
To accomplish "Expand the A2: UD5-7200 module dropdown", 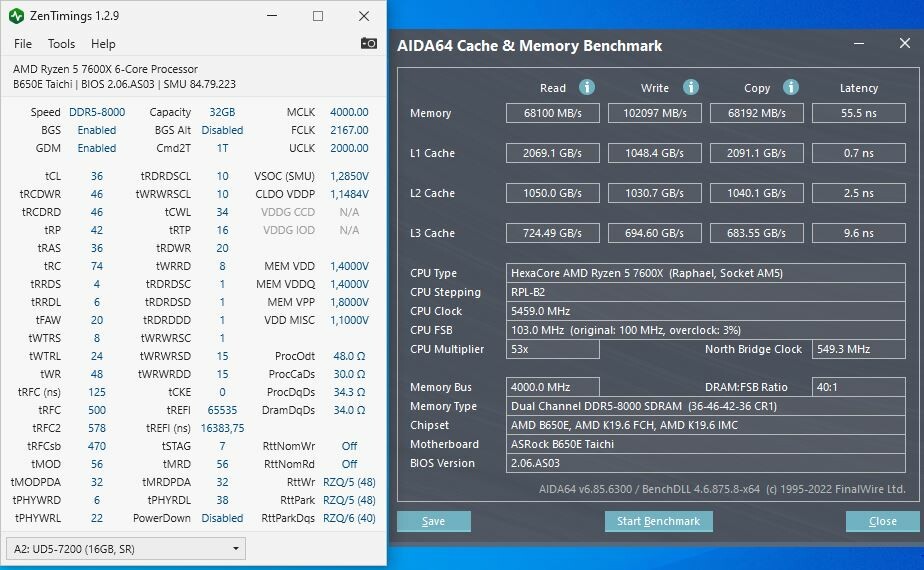I will tap(126, 549).
